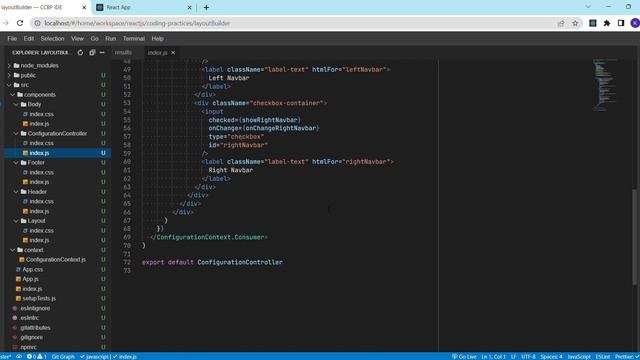
Task: Open the Help menu
Action: [158, 38]
